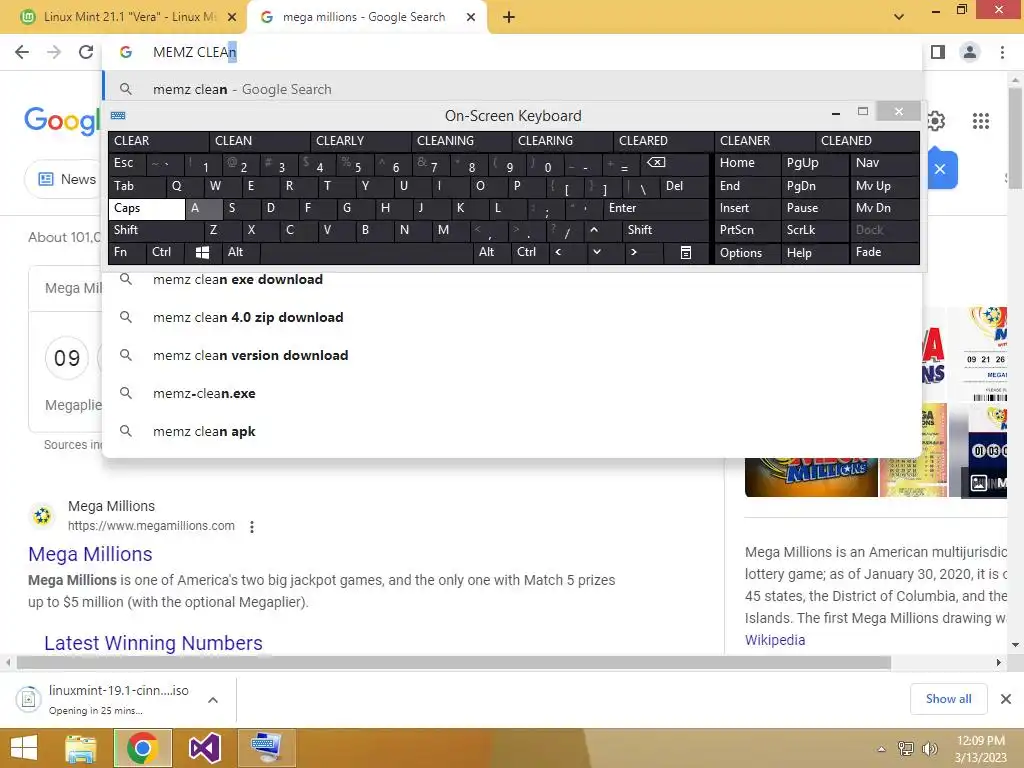
Task: Select suggestion memz-clean.exe
Action: click(512, 394)
